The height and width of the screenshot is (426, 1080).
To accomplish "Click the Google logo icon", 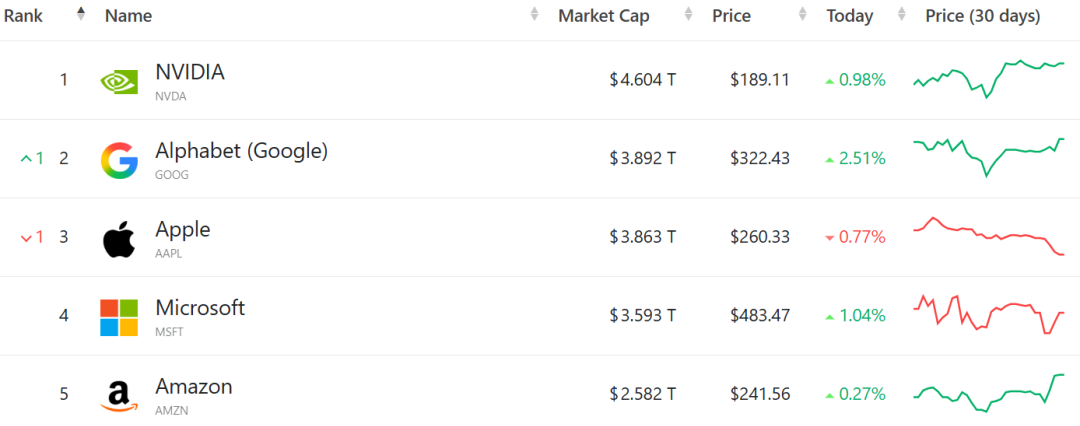I will tap(119, 160).
